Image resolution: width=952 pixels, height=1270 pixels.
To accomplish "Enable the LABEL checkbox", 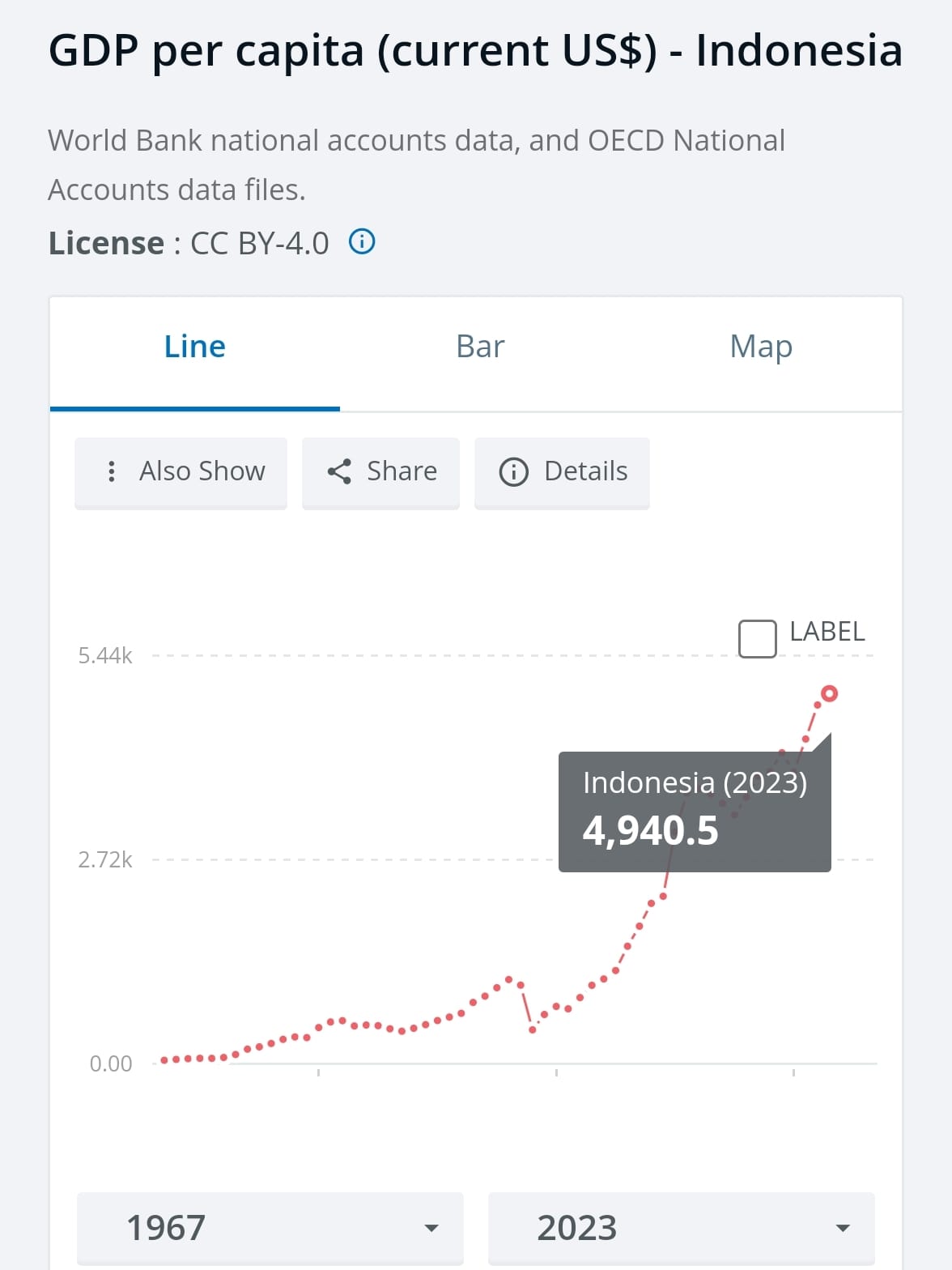I will (758, 638).
